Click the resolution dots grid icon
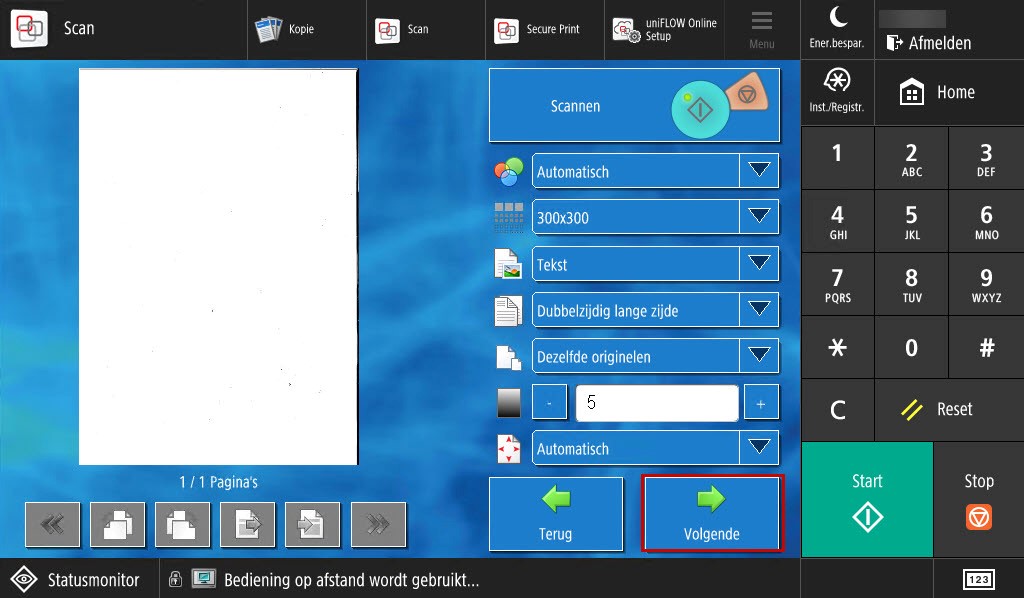This screenshot has height=598, width=1024. [507, 216]
